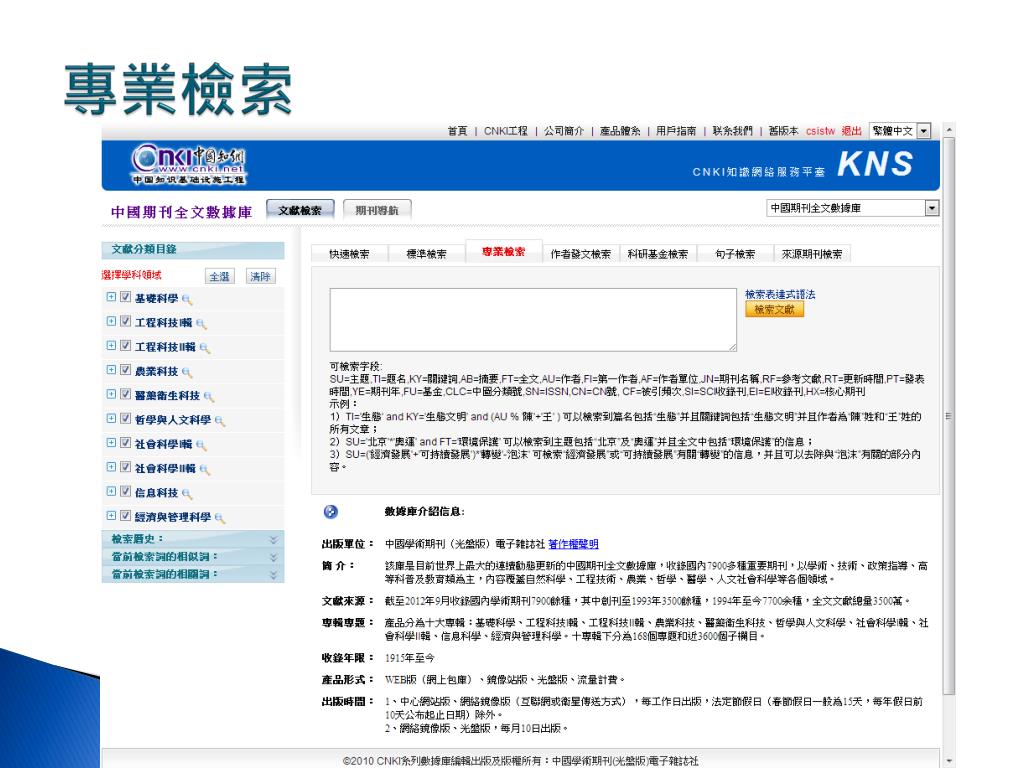Open the CNKI工程 top link
This screenshot has height=768, width=1024.
click(505, 131)
